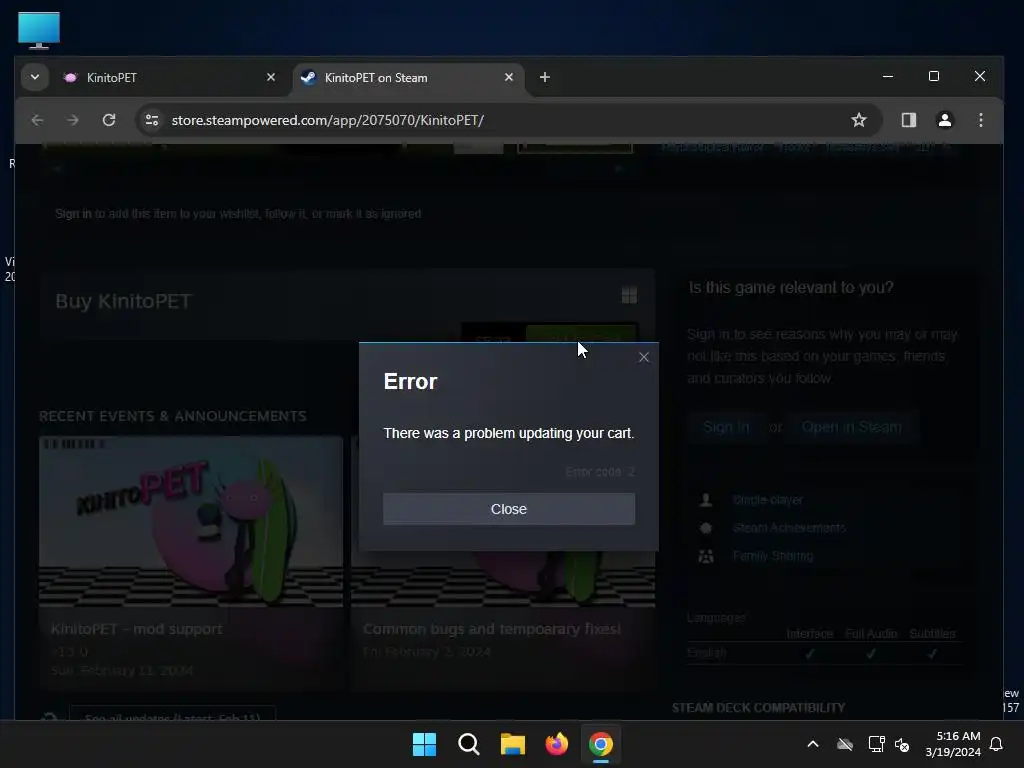This screenshot has width=1024, height=768.
Task: Open the Chrome profile menu
Action: click(x=944, y=120)
